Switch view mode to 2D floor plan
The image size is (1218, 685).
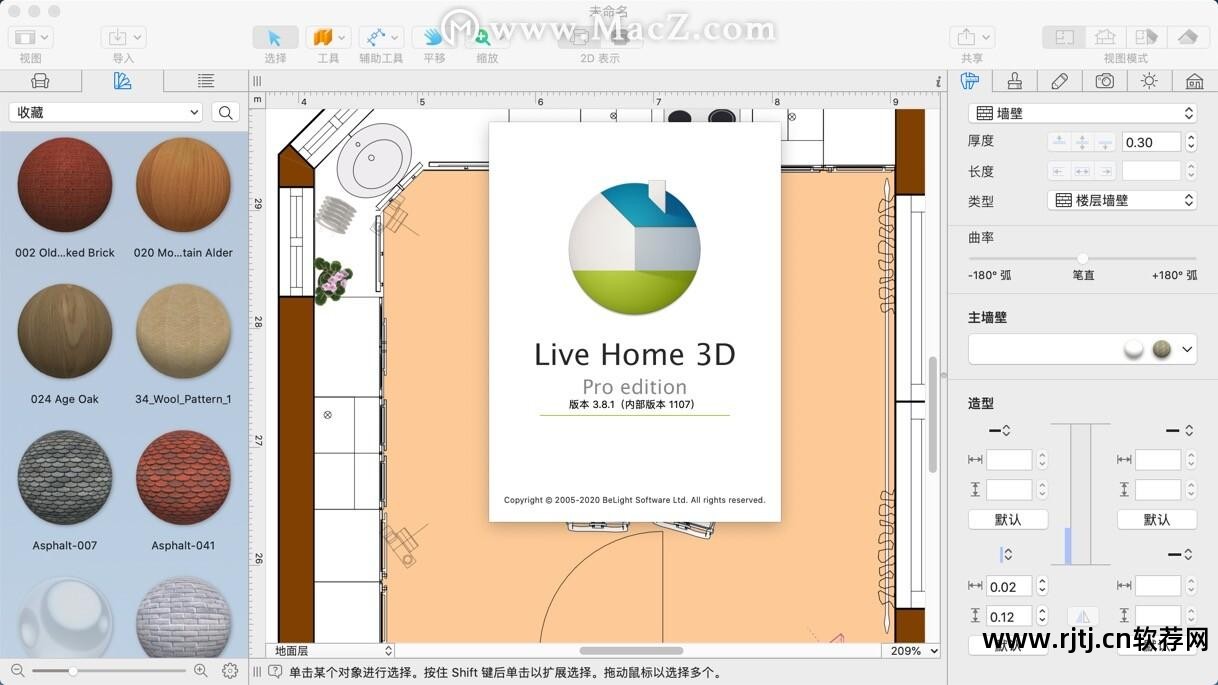coord(1064,38)
